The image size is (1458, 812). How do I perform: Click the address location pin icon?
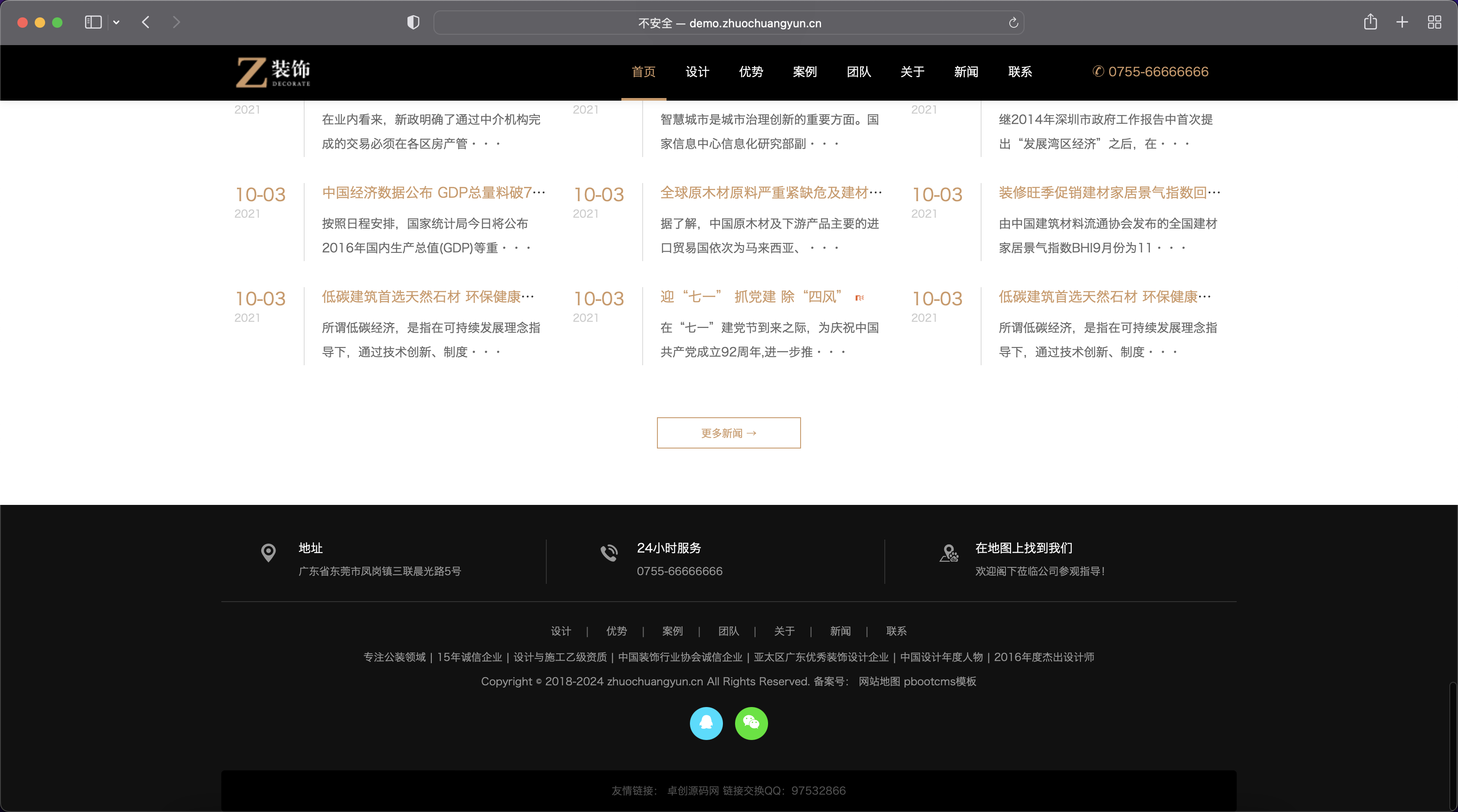[x=268, y=553]
